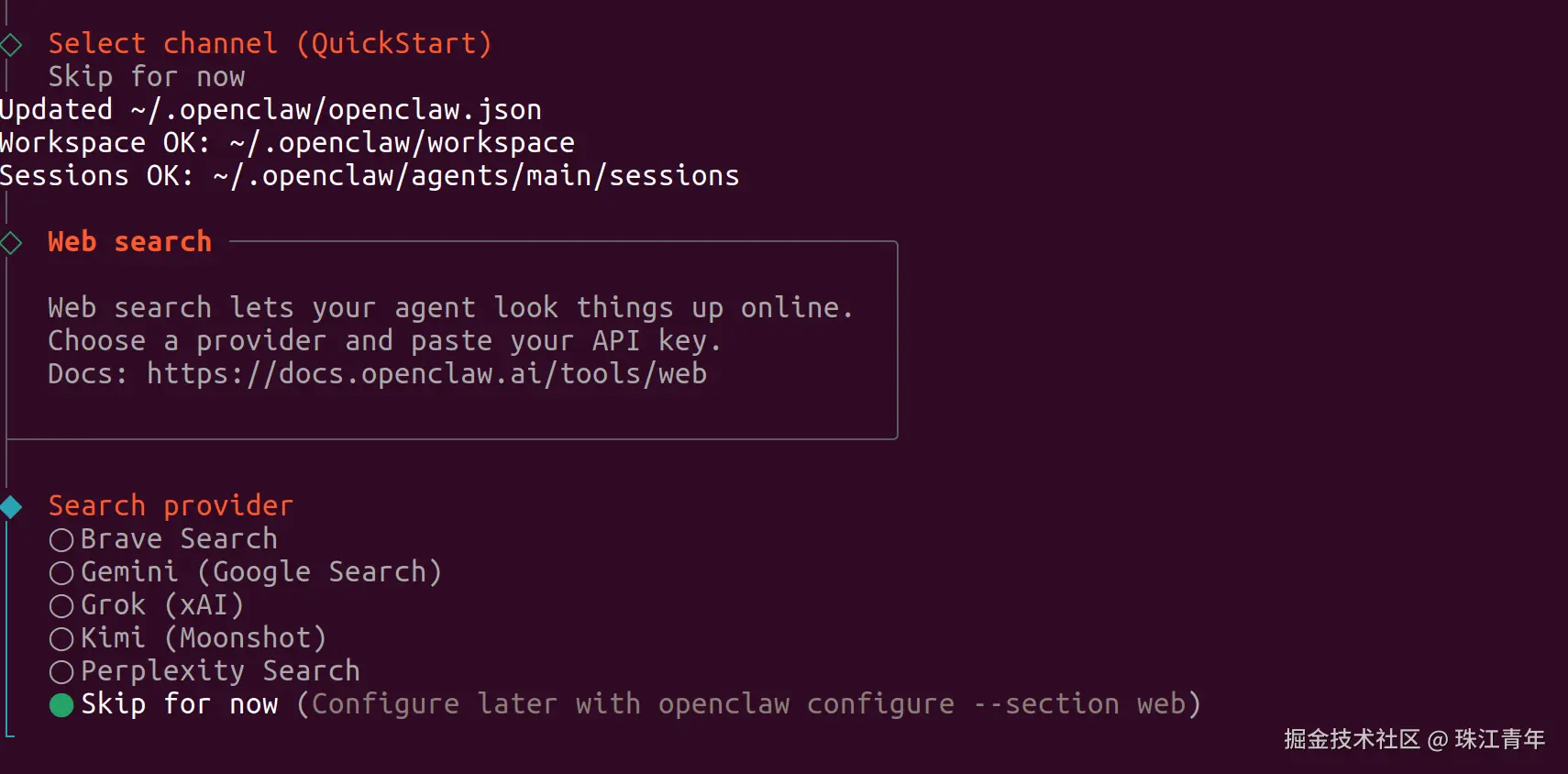Viewport: 1568px width, 774px height.
Task: Select the Perplexity Search radio option
Action: pyautogui.click(x=61, y=672)
